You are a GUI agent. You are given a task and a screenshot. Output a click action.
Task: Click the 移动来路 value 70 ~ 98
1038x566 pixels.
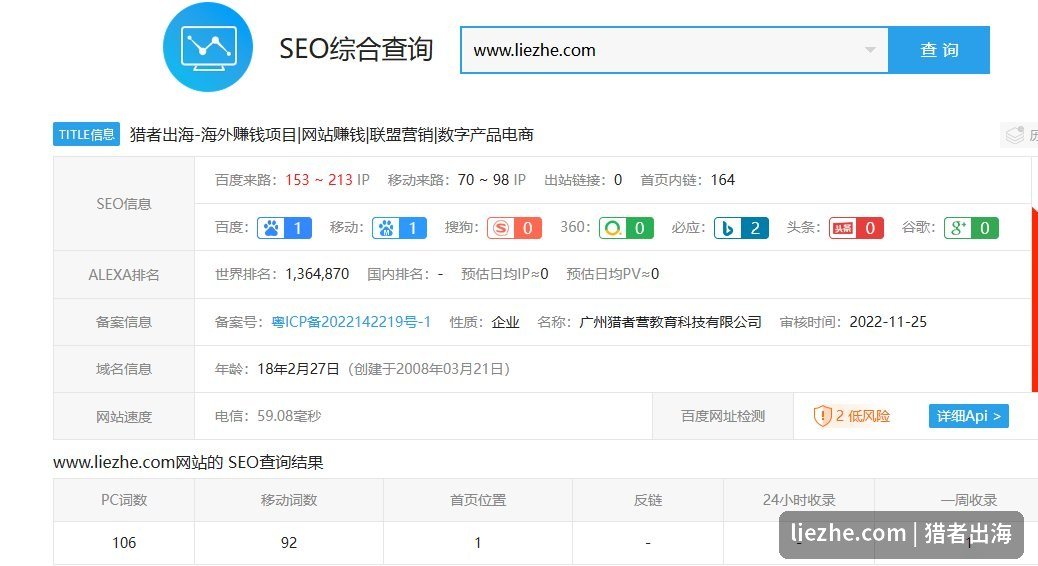[483, 180]
